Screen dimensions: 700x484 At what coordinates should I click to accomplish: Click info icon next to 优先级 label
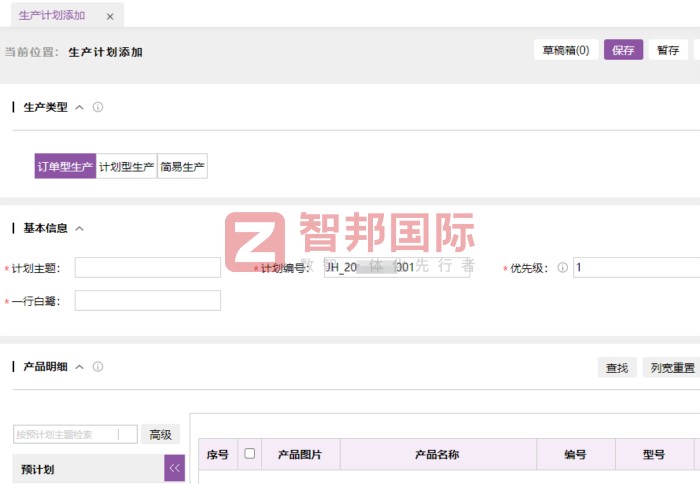(562, 267)
